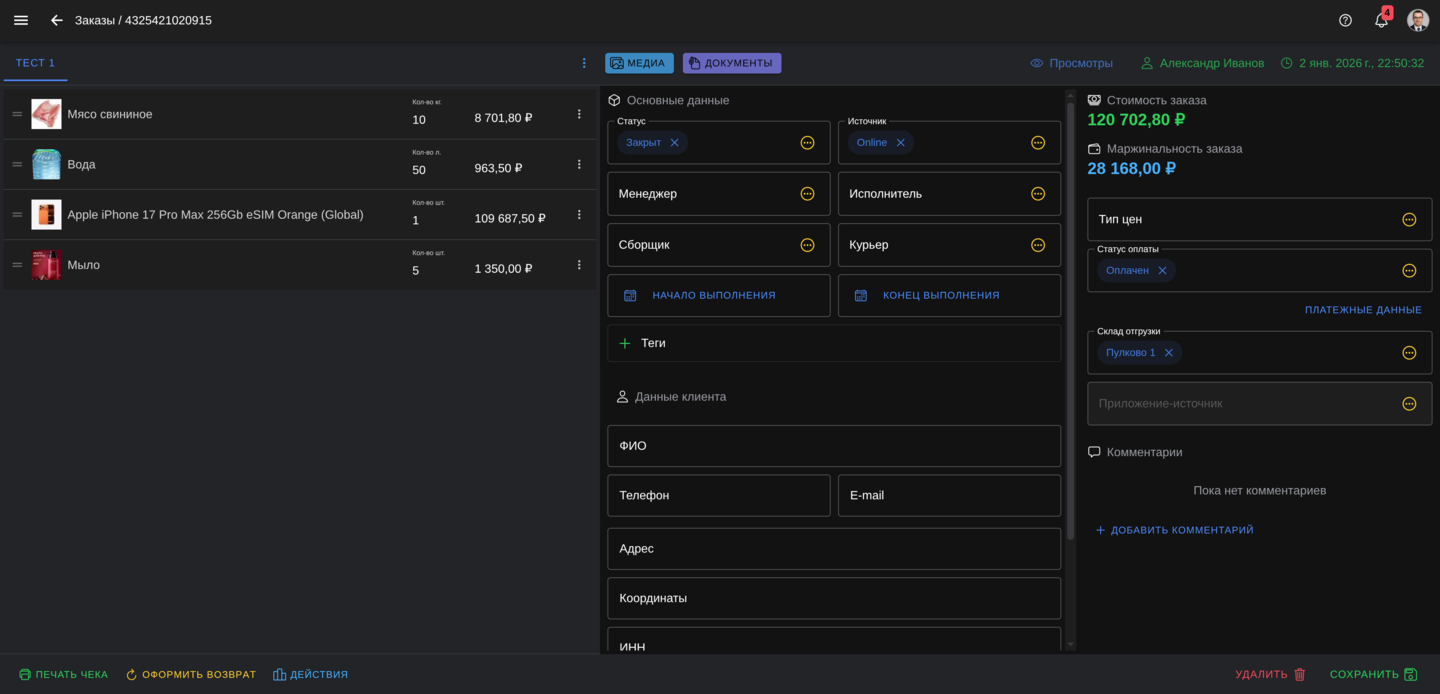Viewport: 1440px width, 694px height.
Task: Open the notifications bell
Action: pyautogui.click(x=1381, y=20)
